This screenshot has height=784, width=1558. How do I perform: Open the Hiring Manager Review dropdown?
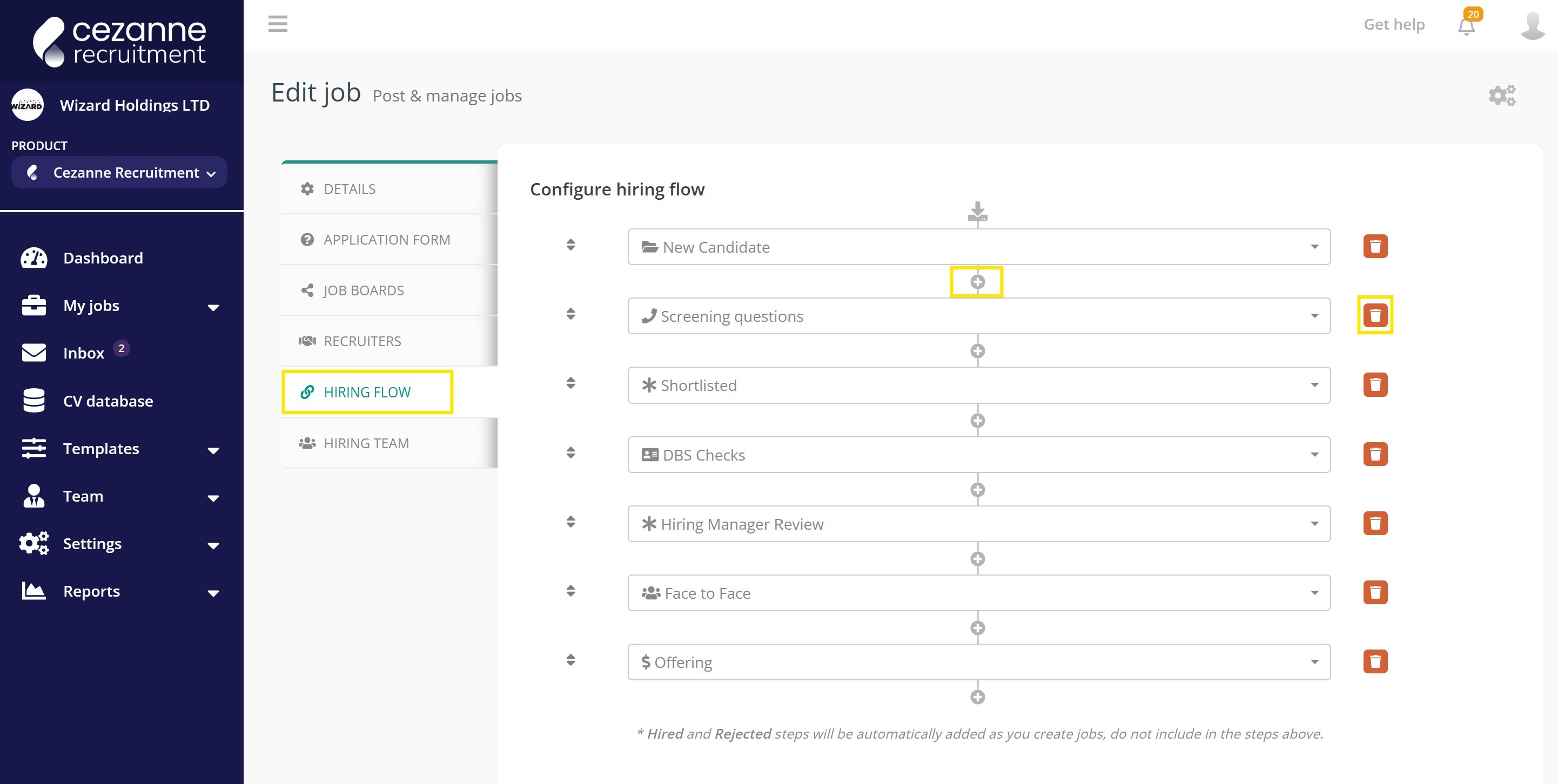pos(978,523)
